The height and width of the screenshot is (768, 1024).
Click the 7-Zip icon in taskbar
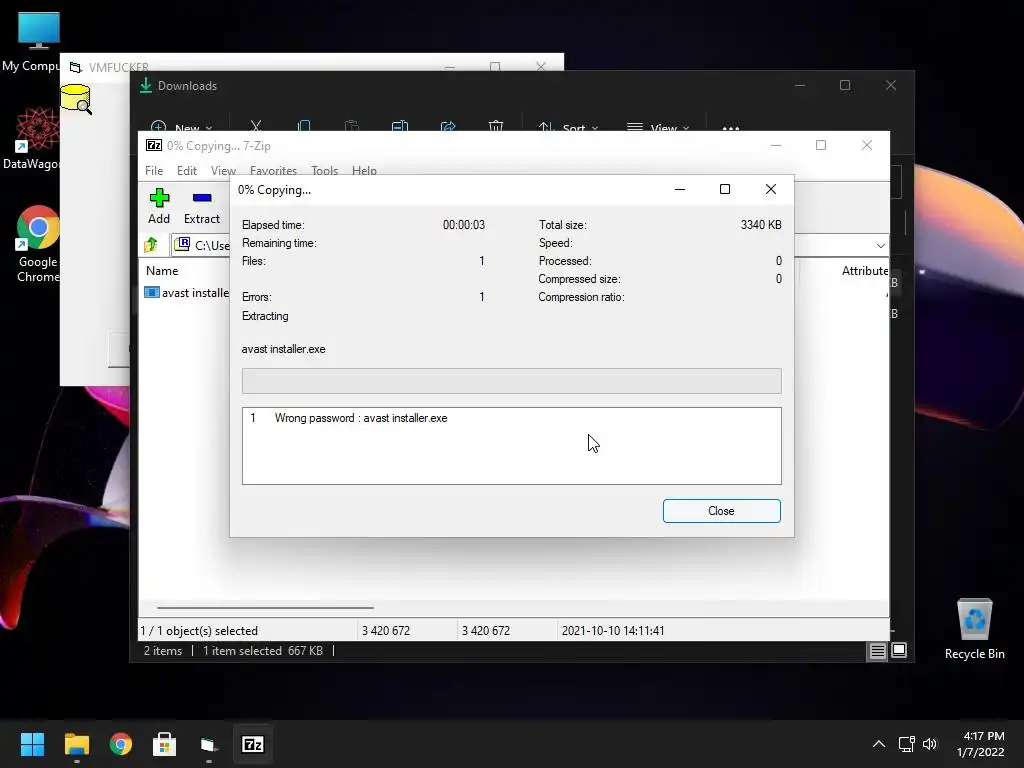[x=253, y=744]
